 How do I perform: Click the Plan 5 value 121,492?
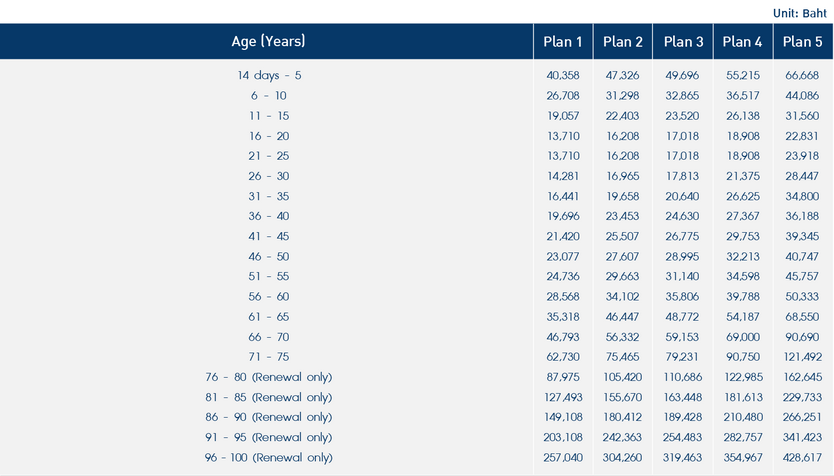pos(800,357)
